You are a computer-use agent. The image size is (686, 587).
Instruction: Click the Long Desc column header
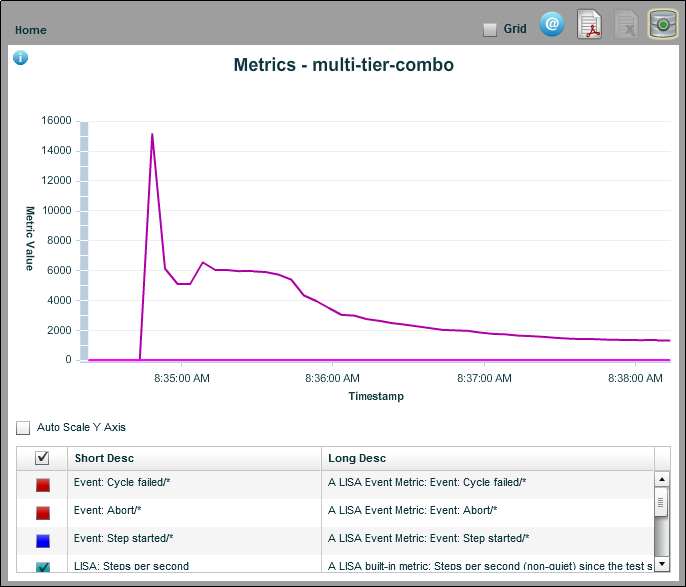(x=488, y=458)
